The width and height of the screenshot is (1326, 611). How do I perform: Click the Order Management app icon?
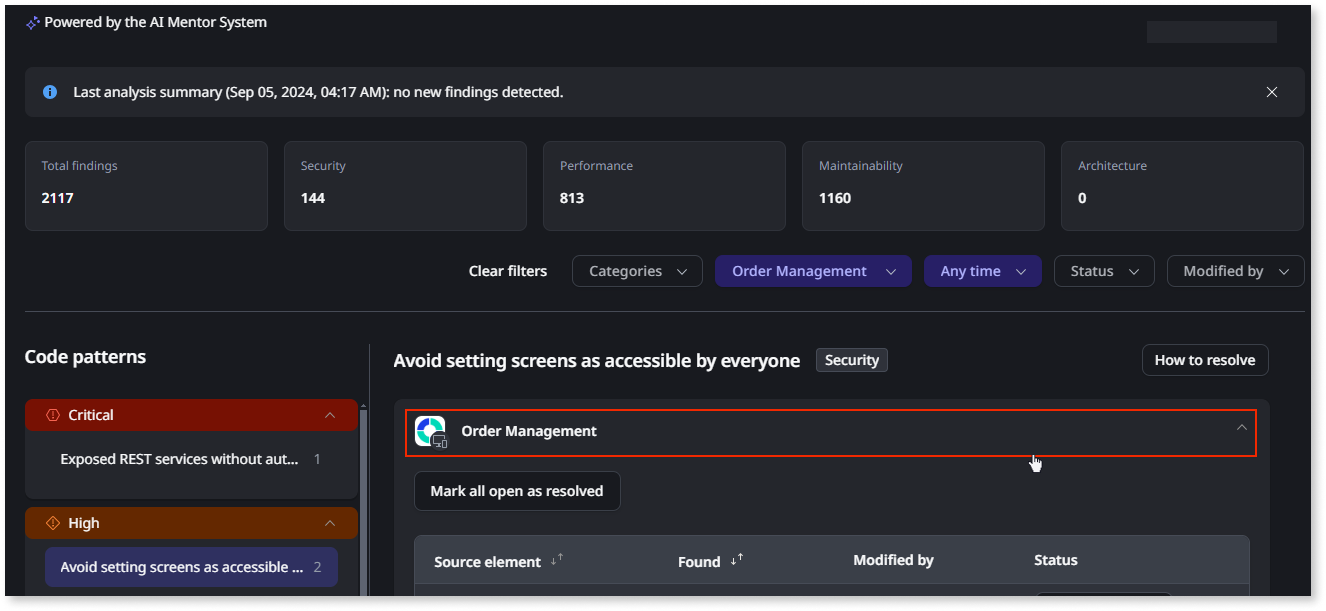tap(431, 431)
